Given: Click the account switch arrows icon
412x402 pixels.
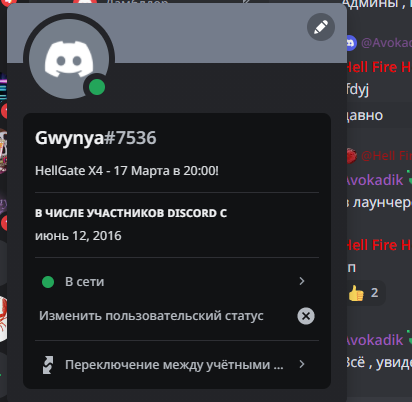Looking at the screenshot, I should pyautogui.click(x=48, y=365).
